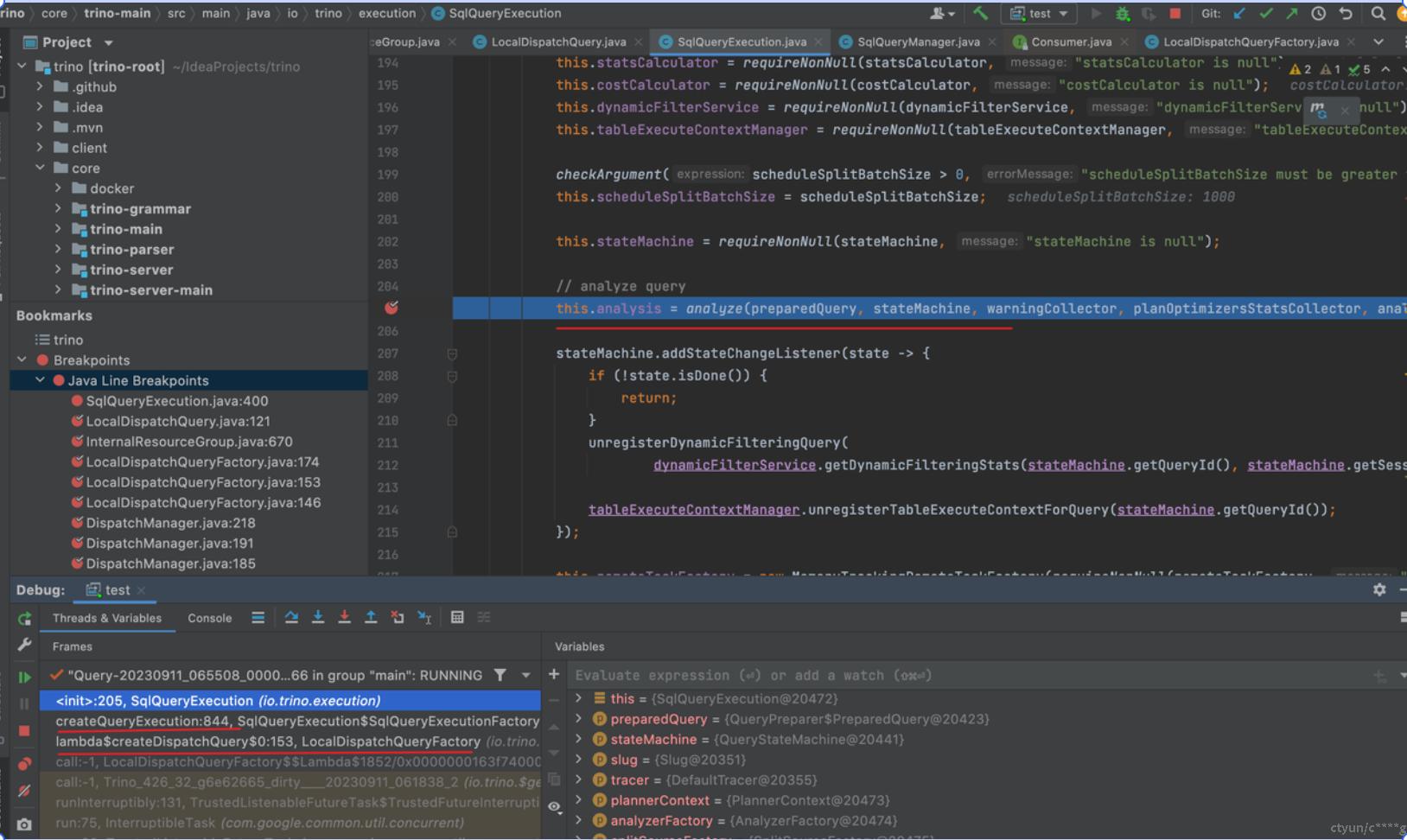Collapse the core folder
Screen dimensions: 1407x840
40,168
